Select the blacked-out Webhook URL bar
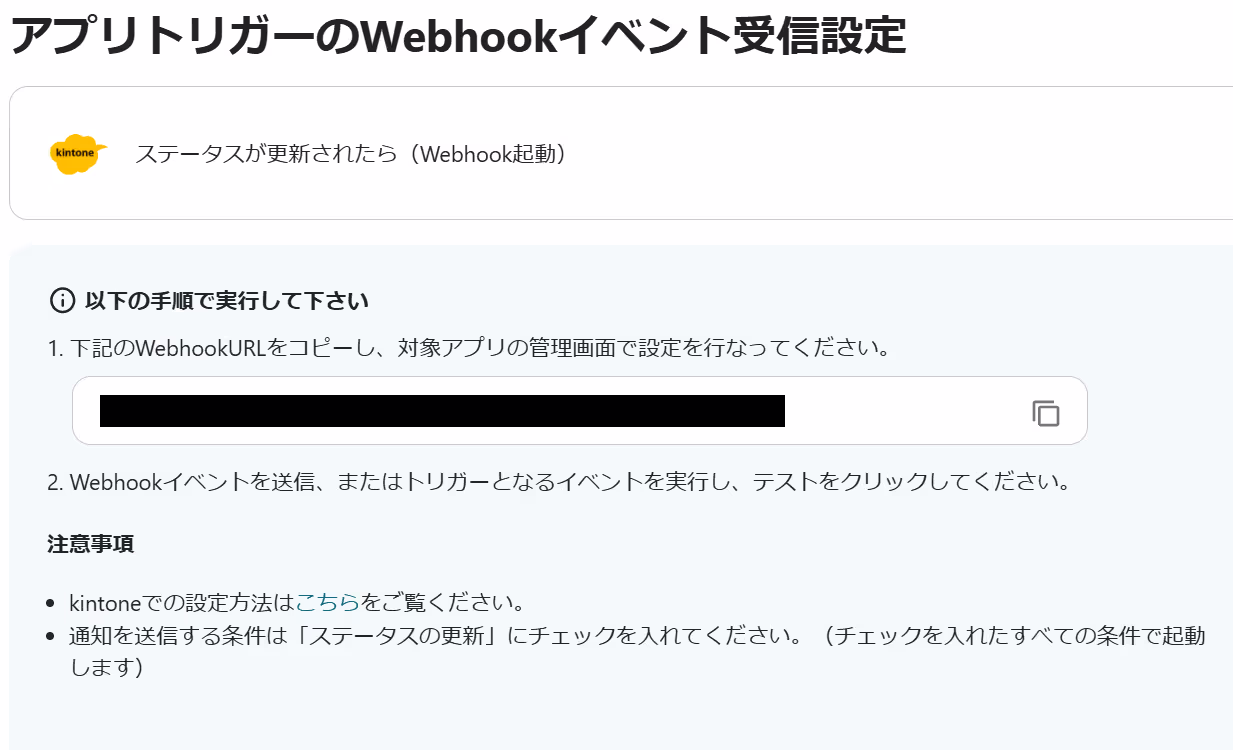Image resolution: width=1233 pixels, height=750 pixels. point(442,411)
